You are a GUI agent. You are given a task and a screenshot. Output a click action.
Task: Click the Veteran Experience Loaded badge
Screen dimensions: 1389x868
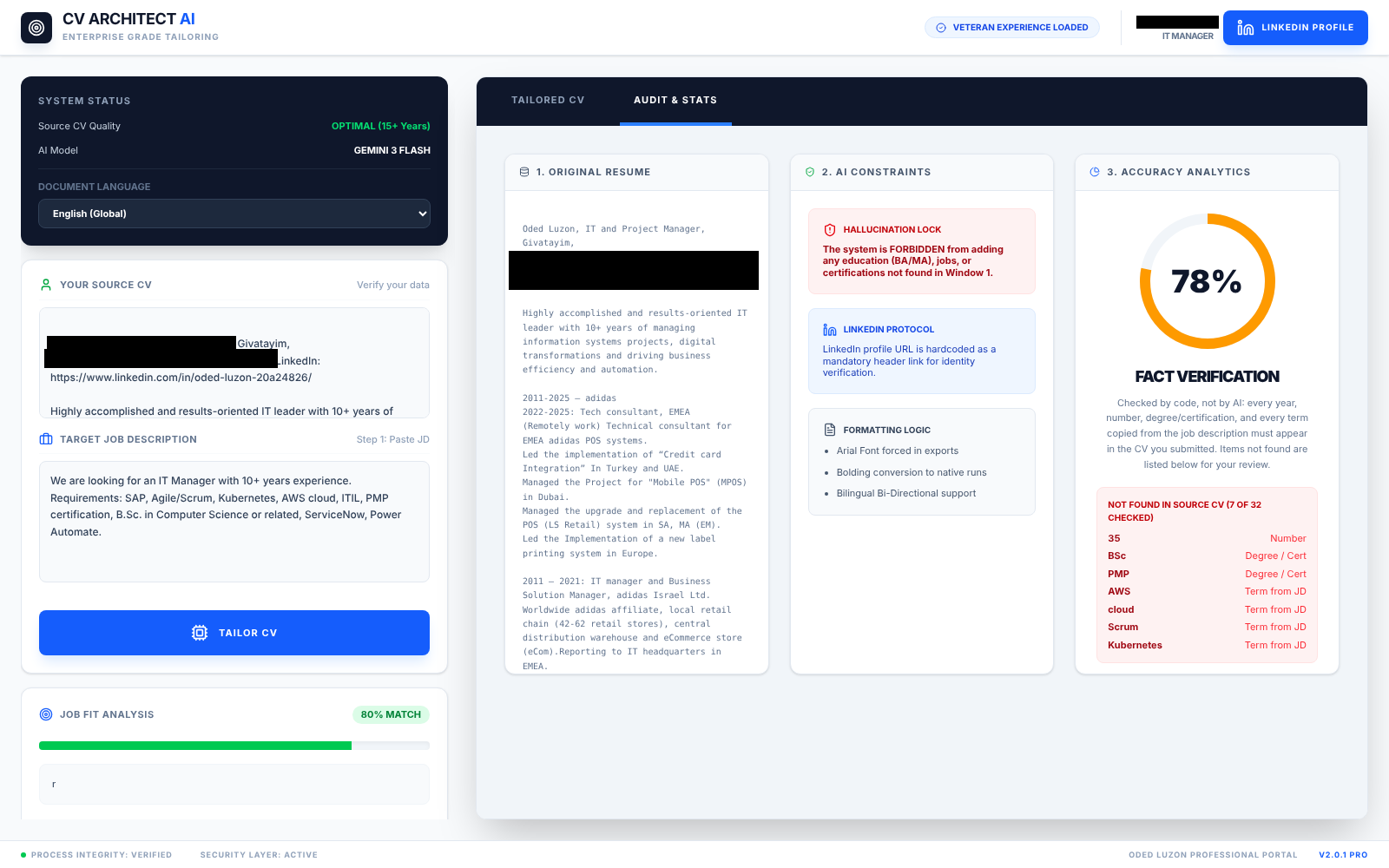[x=1012, y=28]
